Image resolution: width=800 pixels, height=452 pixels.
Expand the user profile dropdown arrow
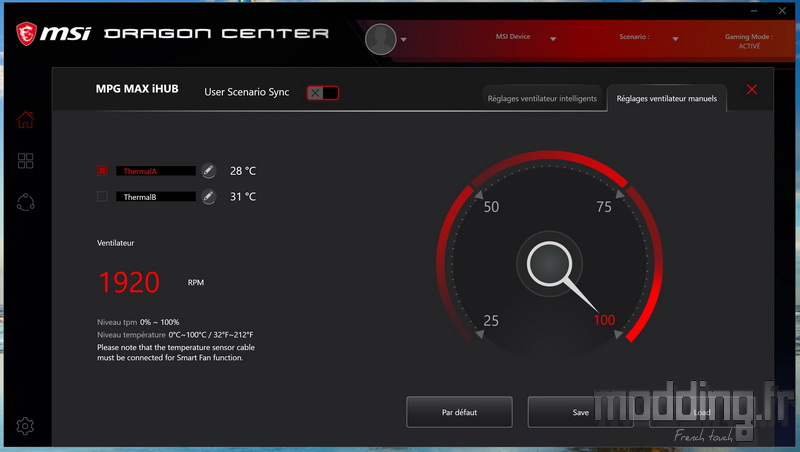[x=404, y=39]
